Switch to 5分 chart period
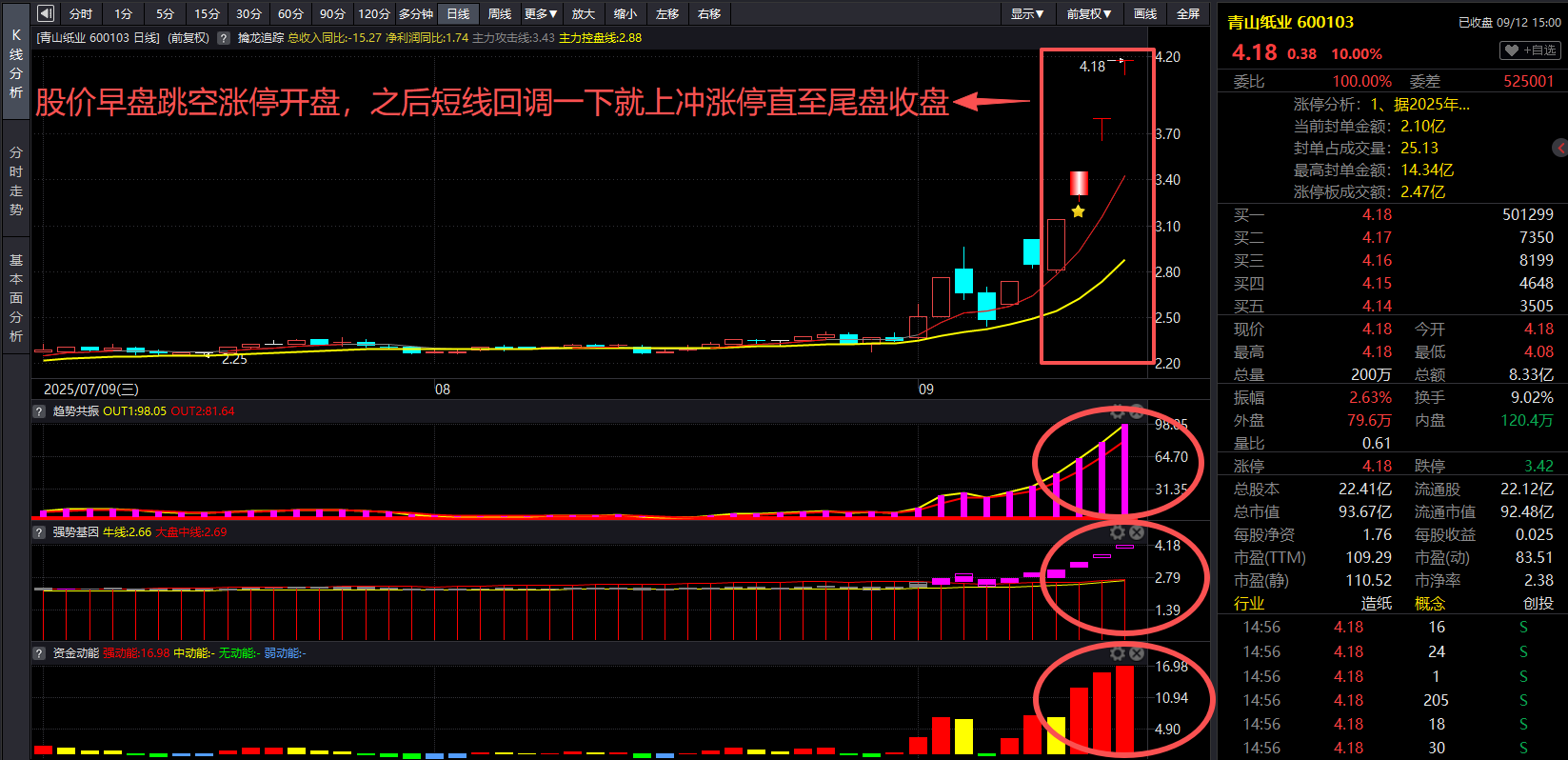The image size is (1568, 760). coord(165,13)
